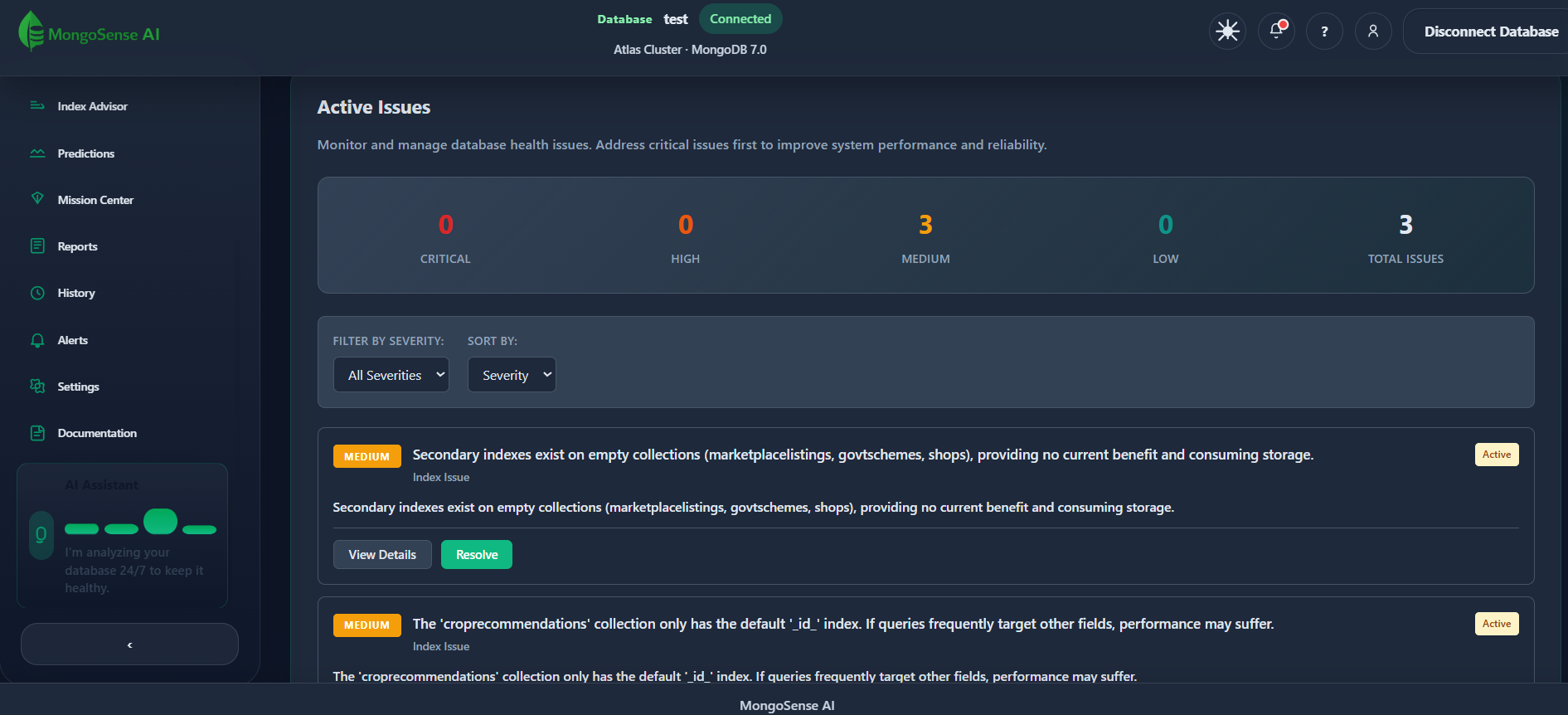Toggle light/dark theme sun button
This screenshot has height=715, width=1568.
pos(1227,32)
